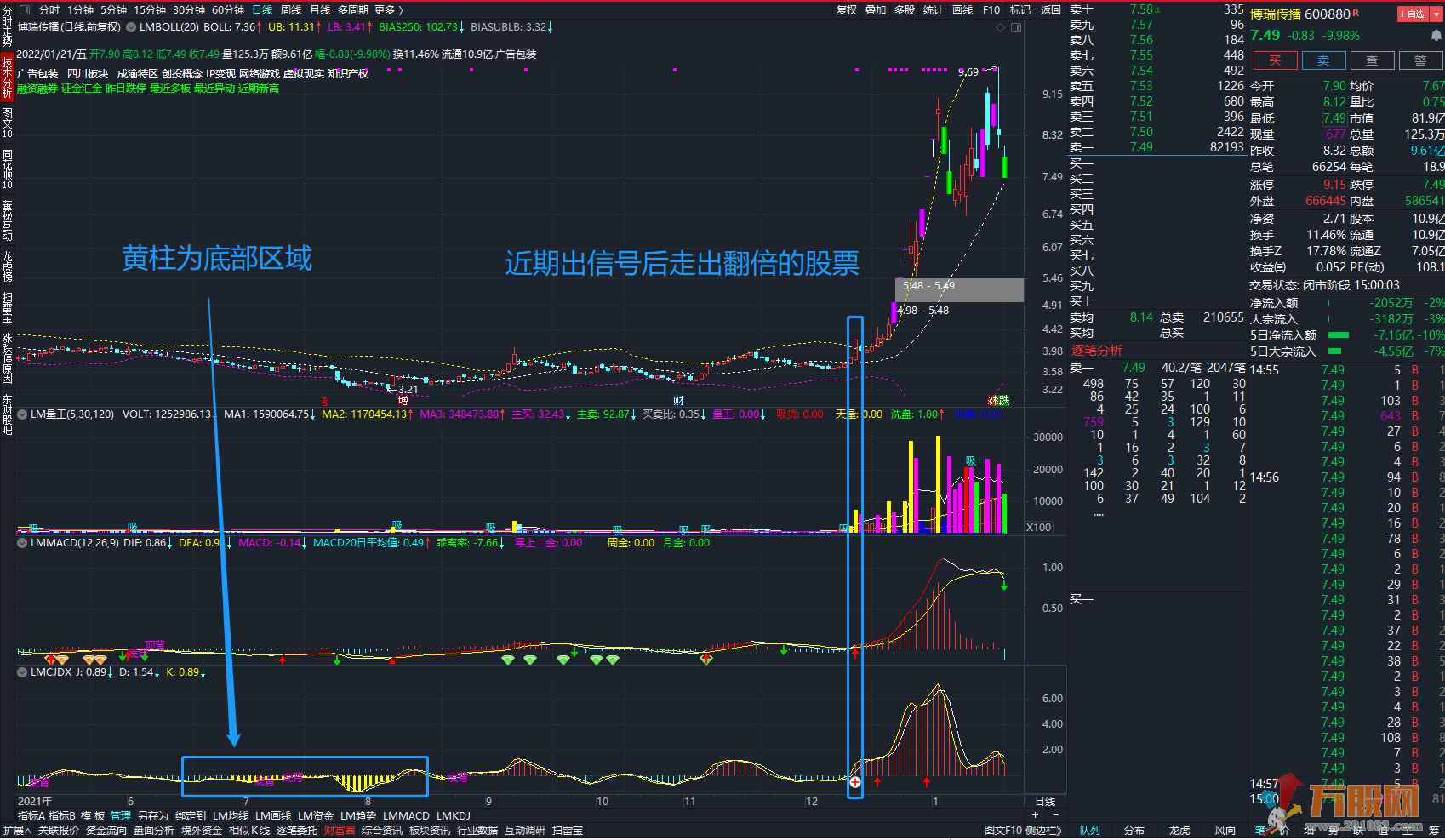Switch to the LM均线 indicator
Screen dimensions: 1445x840
231,815
